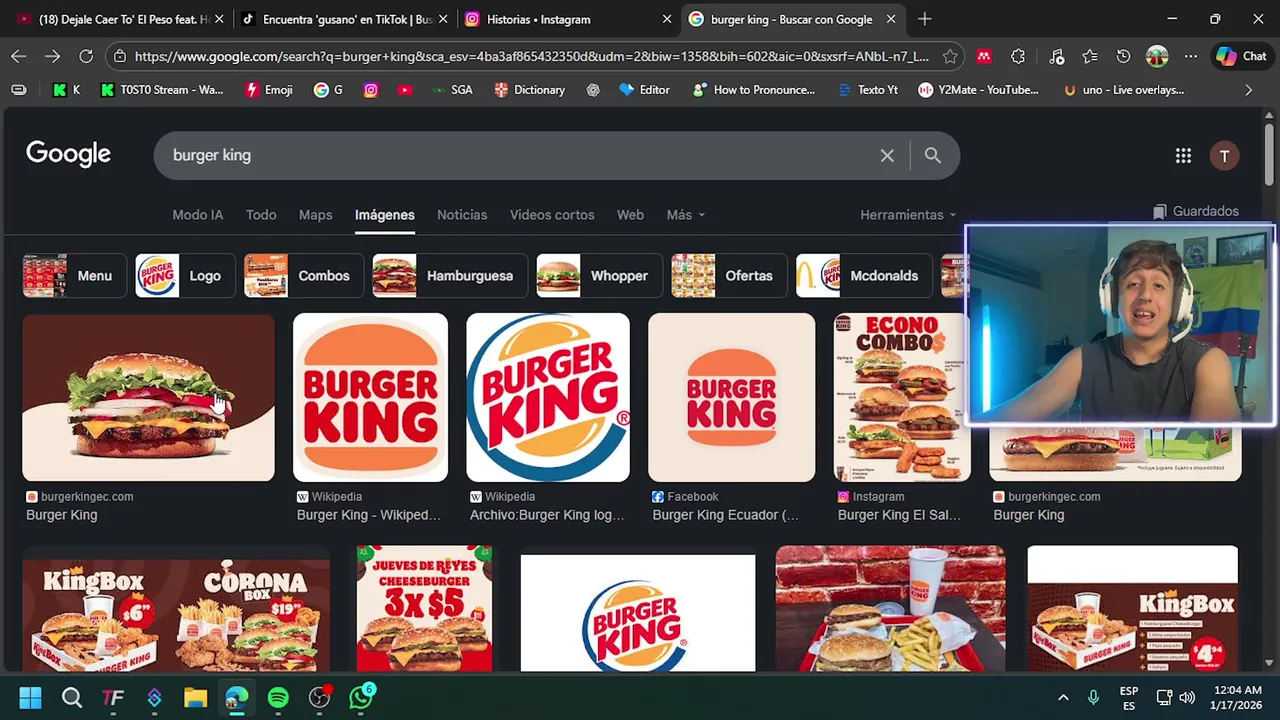
Task: Open the Econo Combos Instagram image
Action: click(902, 397)
